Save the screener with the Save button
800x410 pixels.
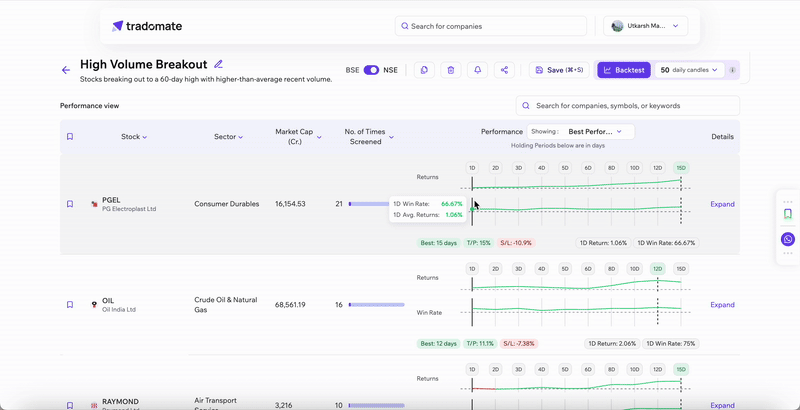[x=559, y=70]
